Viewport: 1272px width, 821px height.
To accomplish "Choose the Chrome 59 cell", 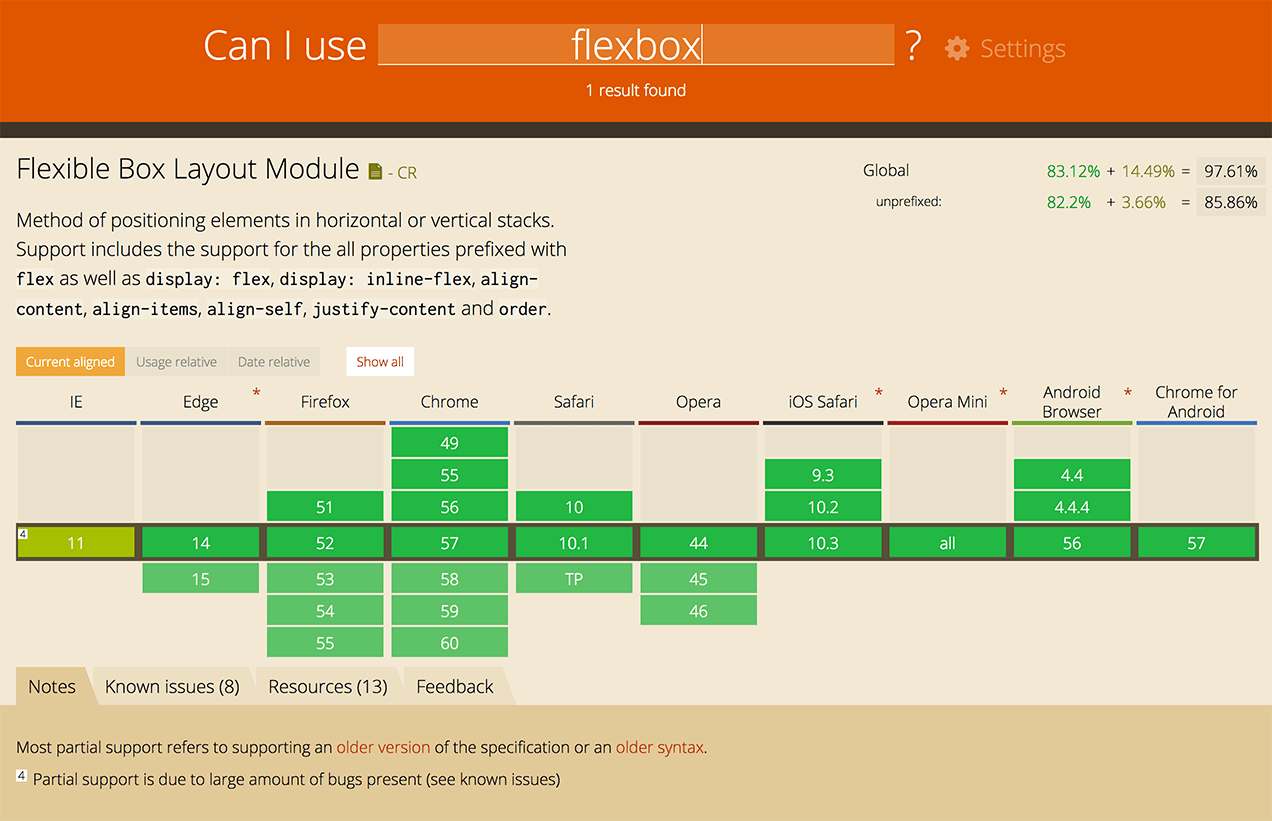I will tap(450, 610).
